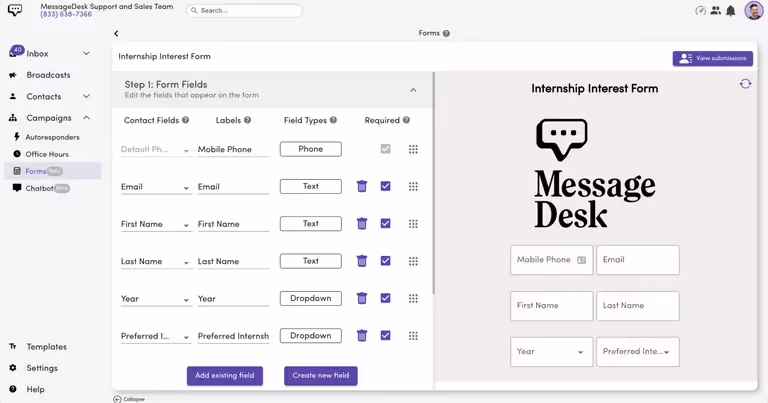The image size is (768, 403).
Task: Open the user profile avatar
Action: (754, 10)
